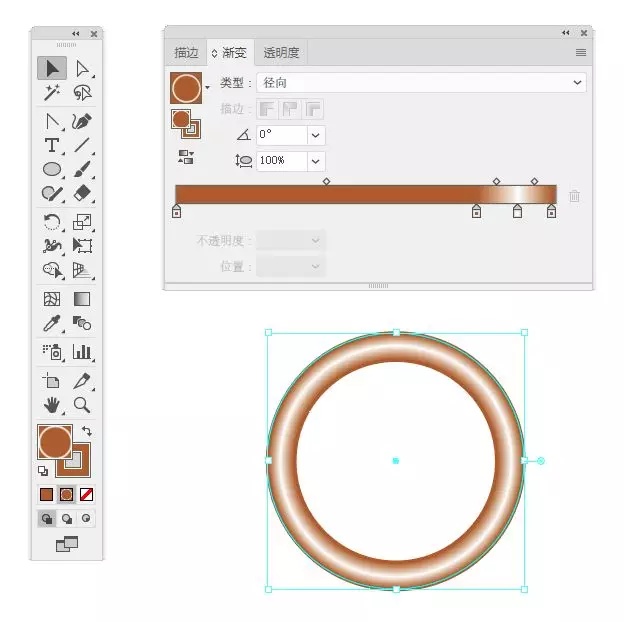This screenshot has width=624, height=622.
Task: Select the Mesh tool
Action: (52, 299)
